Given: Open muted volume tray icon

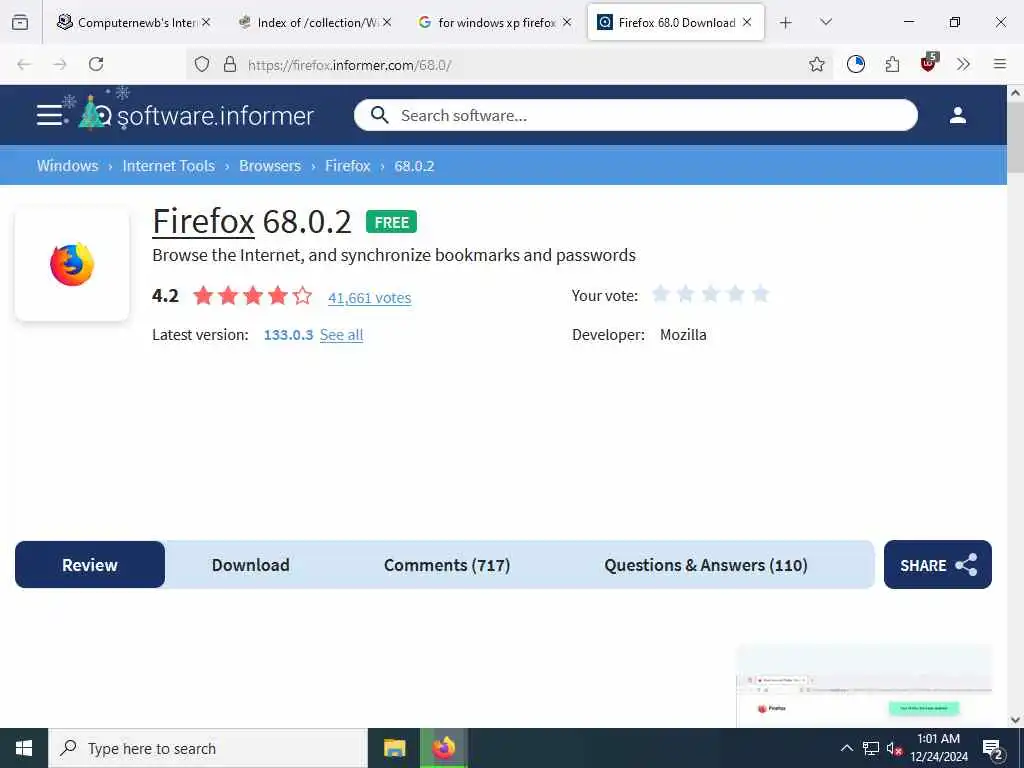Looking at the screenshot, I should [x=895, y=749].
